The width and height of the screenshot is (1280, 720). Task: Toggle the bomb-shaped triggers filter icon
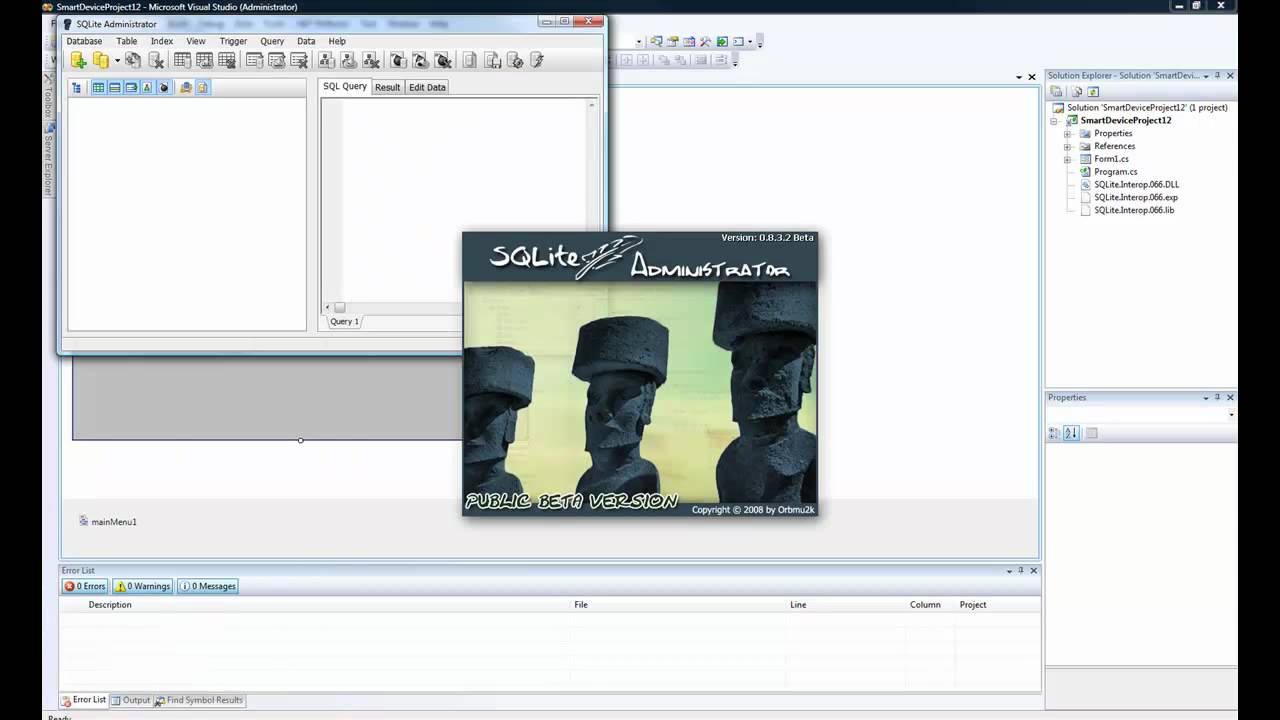point(164,88)
